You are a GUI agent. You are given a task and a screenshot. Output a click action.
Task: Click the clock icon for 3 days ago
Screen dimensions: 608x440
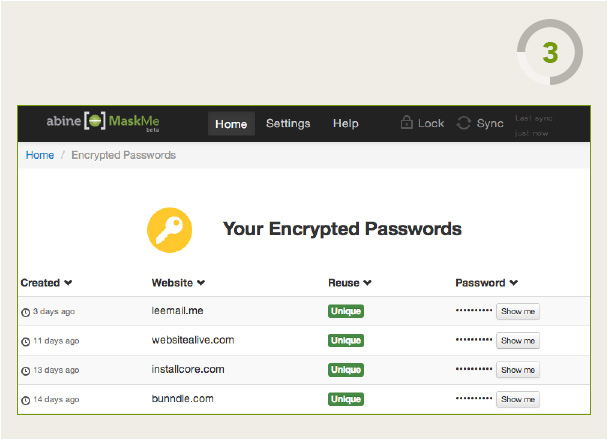[x=26, y=312]
